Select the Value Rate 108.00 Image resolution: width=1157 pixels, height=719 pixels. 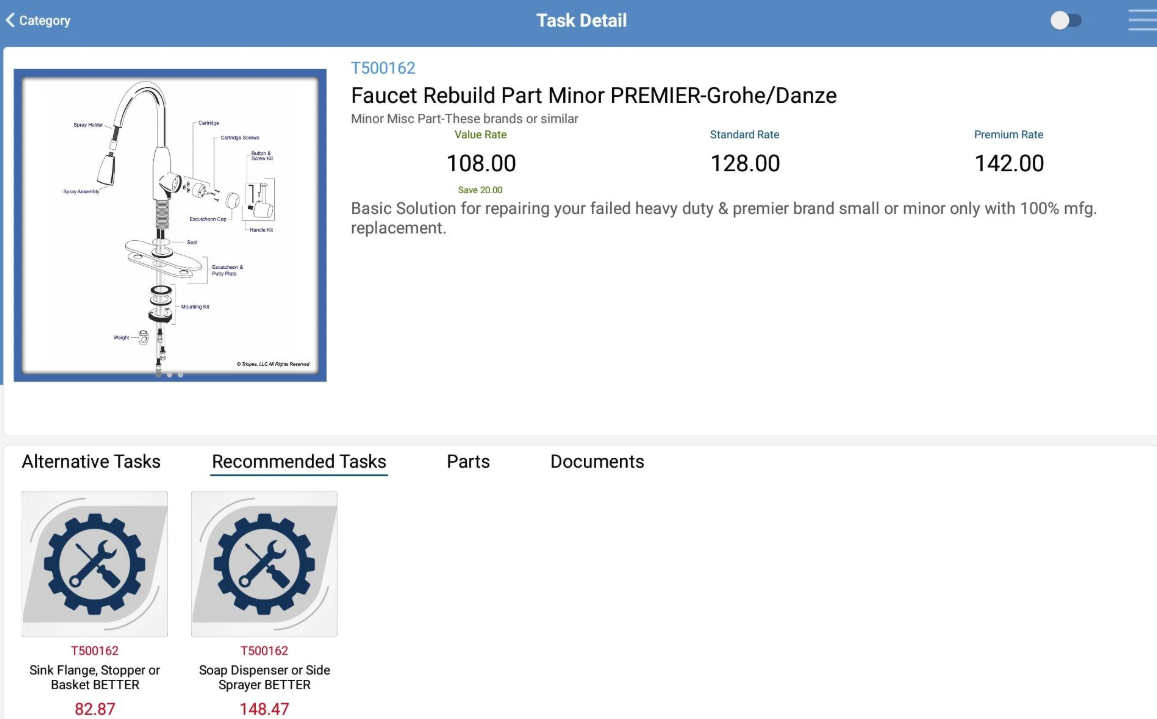481,163
